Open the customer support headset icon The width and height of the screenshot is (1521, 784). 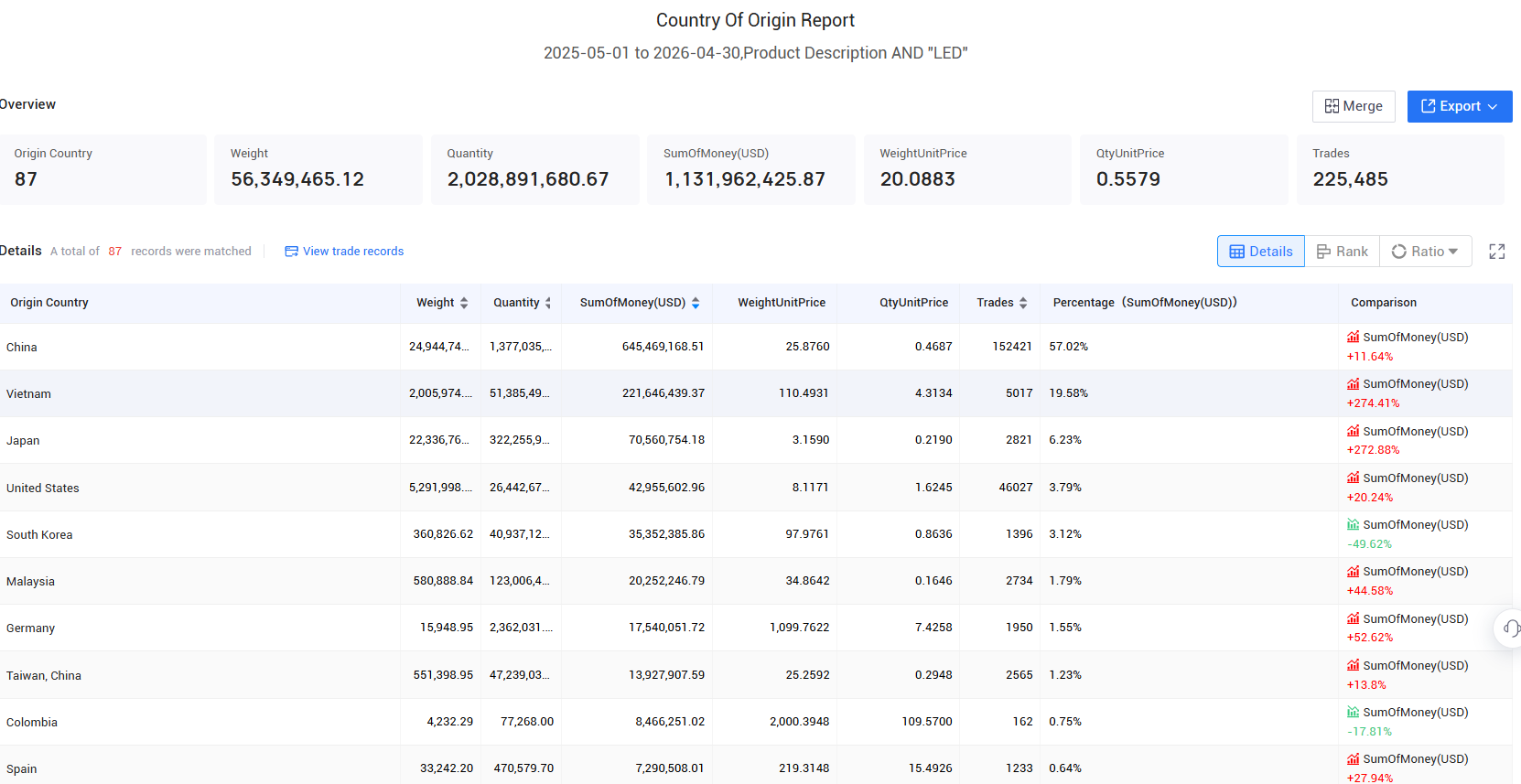coord(1510,628)
